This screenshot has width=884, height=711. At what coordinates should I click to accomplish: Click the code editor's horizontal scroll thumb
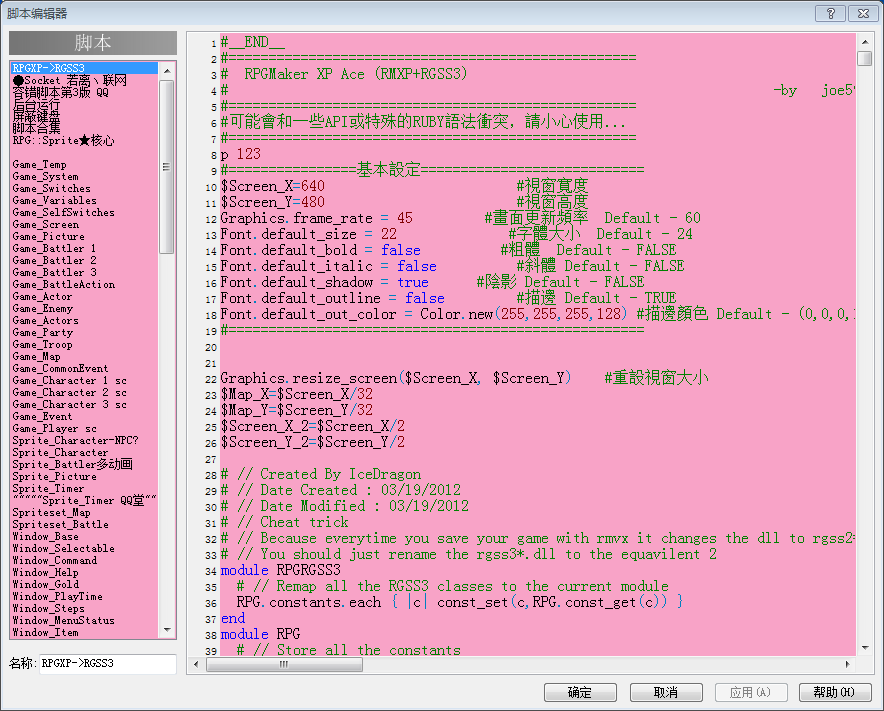[284, 664]
